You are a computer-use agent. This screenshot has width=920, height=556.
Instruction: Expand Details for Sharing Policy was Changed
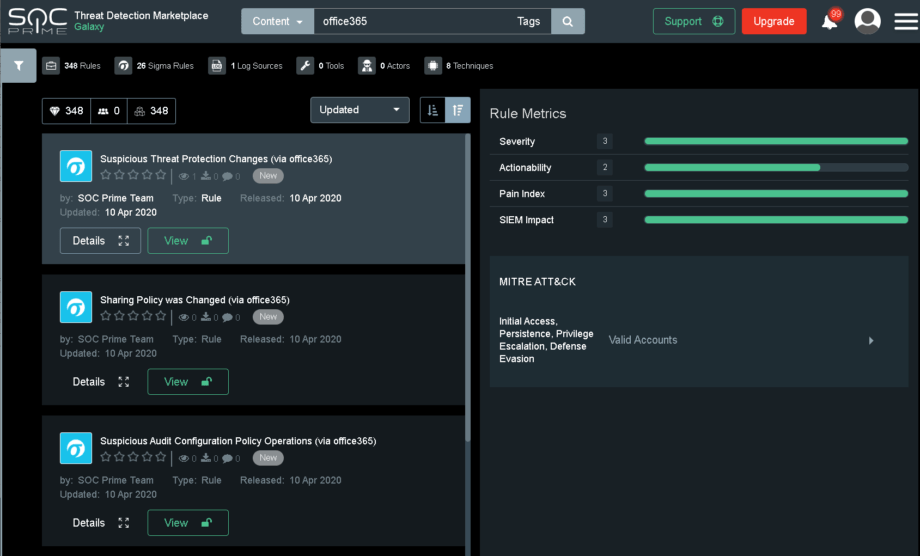pos(100,382)
